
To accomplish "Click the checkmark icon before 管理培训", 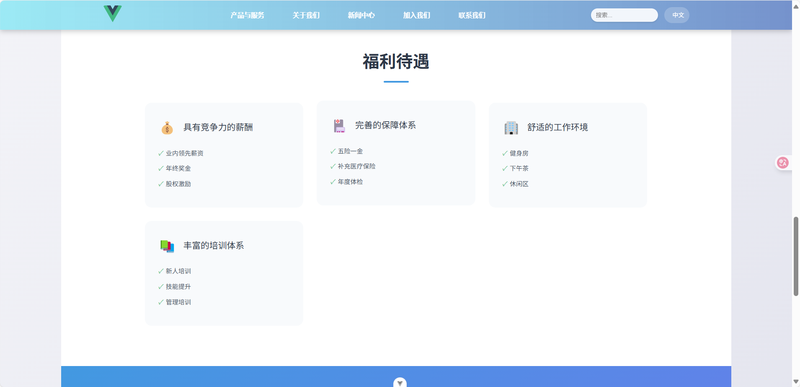I will pos(161,302).
